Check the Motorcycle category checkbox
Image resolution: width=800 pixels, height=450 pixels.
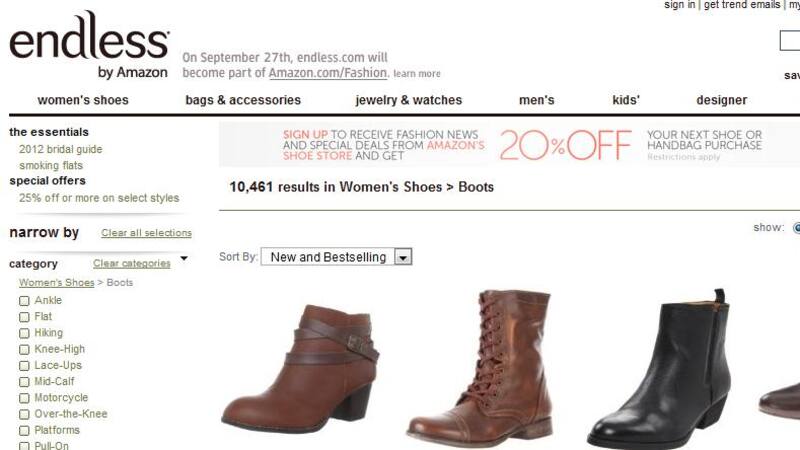(x=24, y=398)
